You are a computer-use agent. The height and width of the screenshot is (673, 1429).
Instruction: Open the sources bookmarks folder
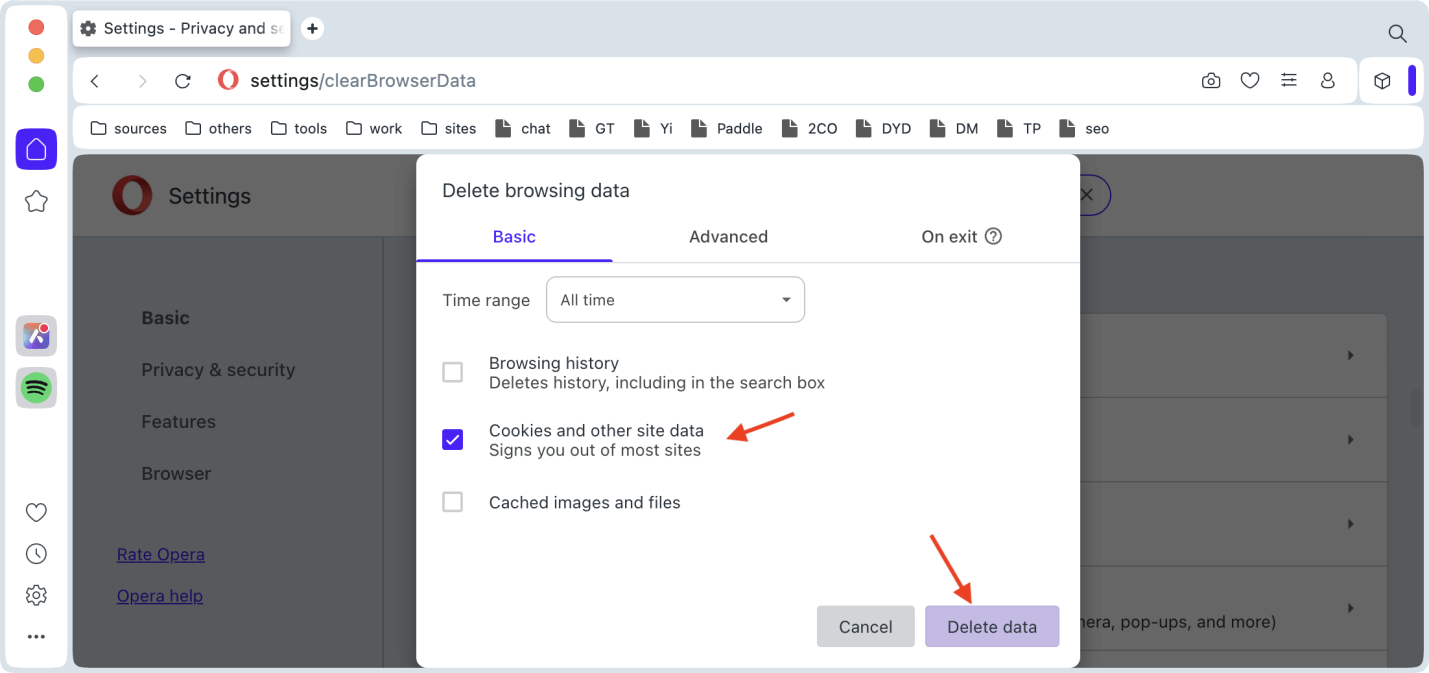(128, 128)
